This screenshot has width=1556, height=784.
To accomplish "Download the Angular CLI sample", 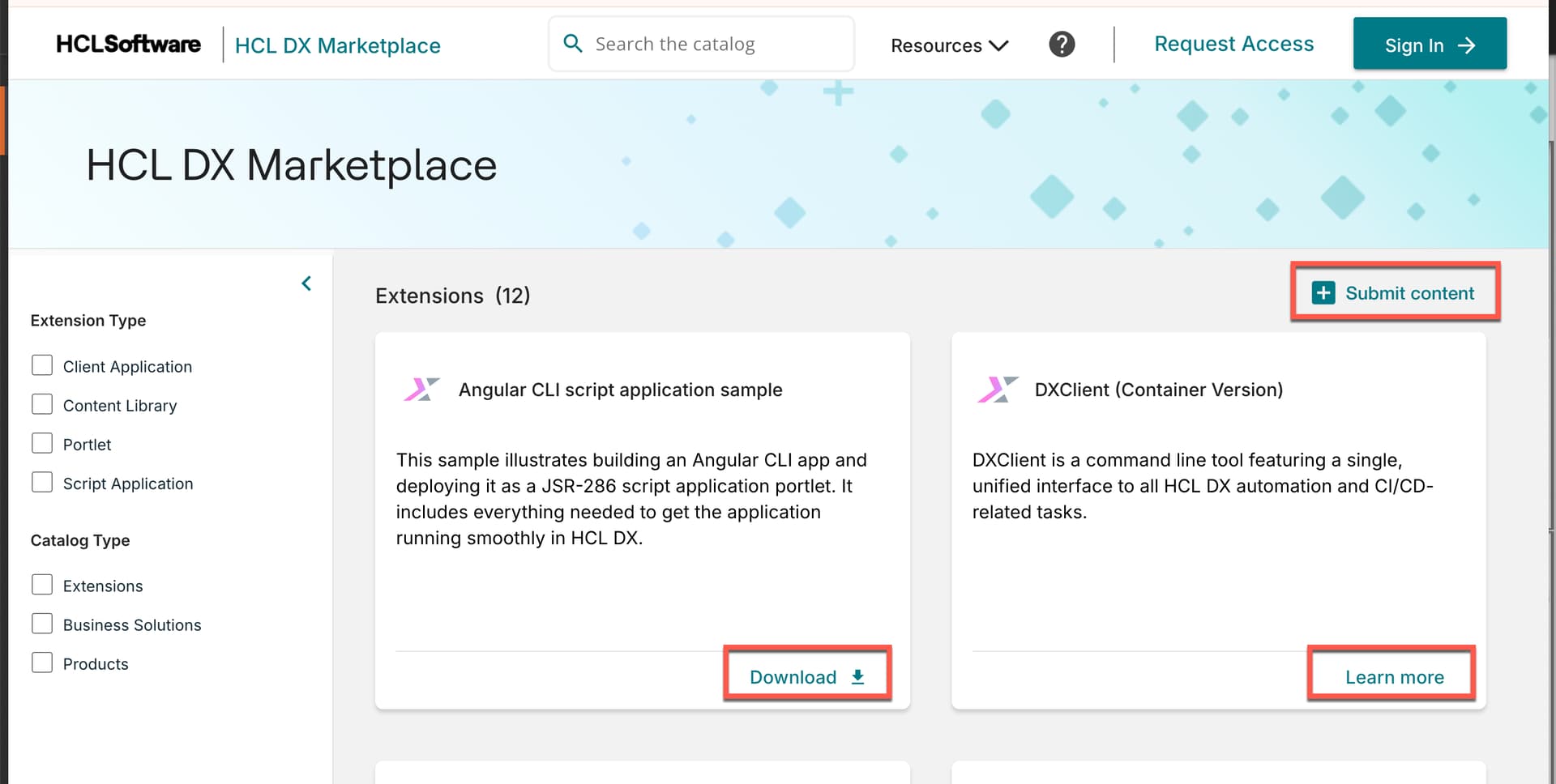I will pos(807,676).
